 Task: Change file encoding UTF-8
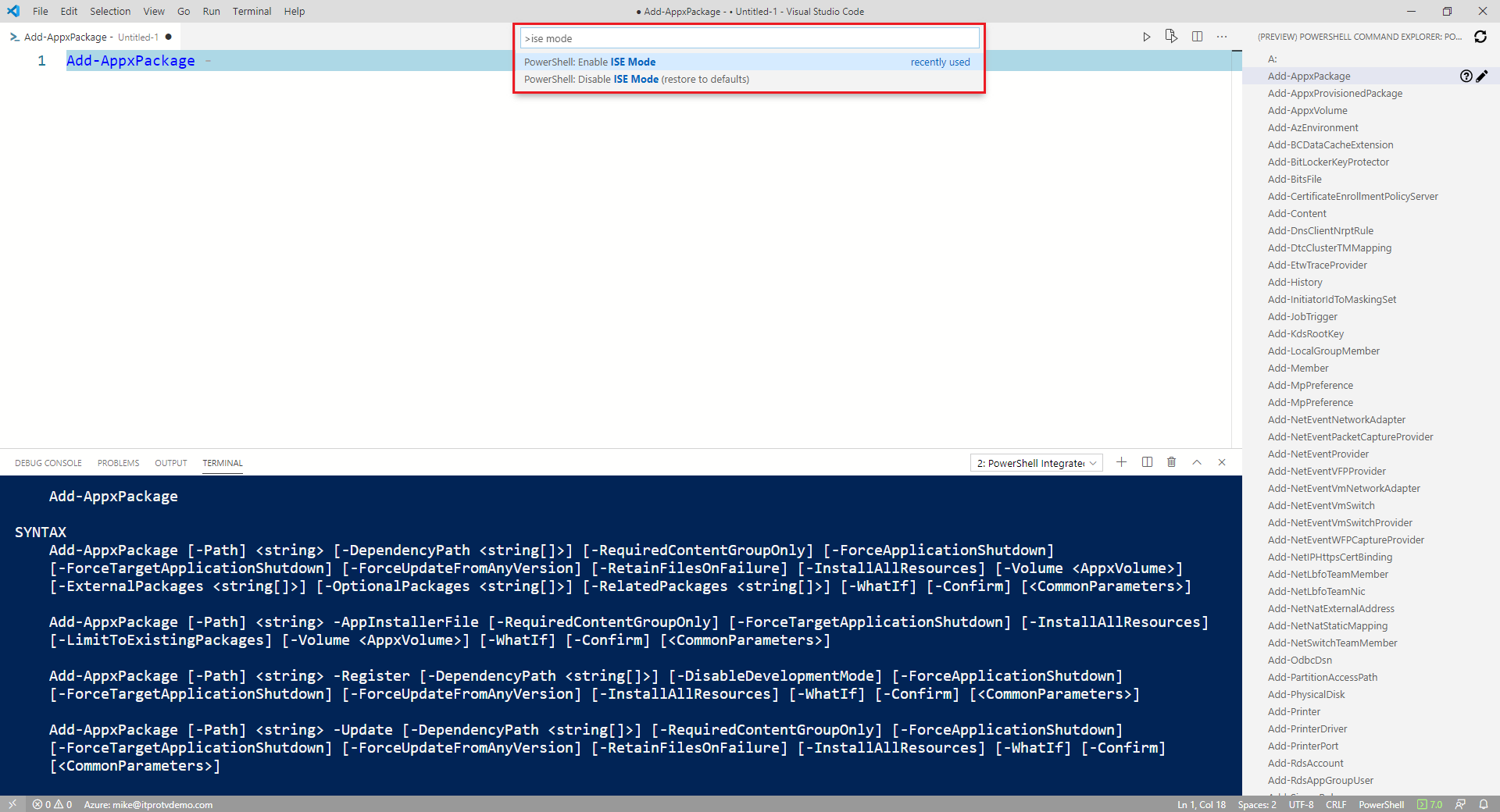[x=1301, y=804]
